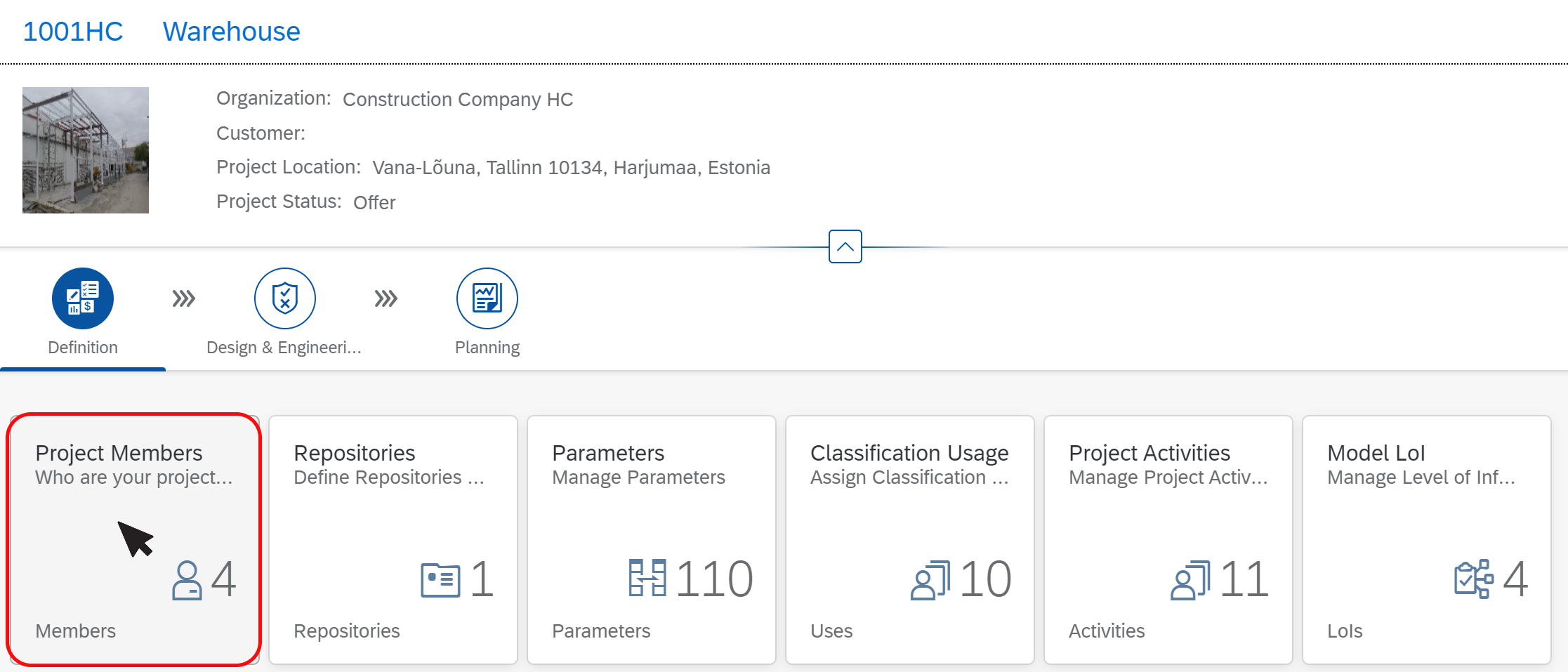Image resolution: width=1568 pixels, height=672 pixels.
Task: Open the Warehouse title link
Action: (x=232, y=32)
